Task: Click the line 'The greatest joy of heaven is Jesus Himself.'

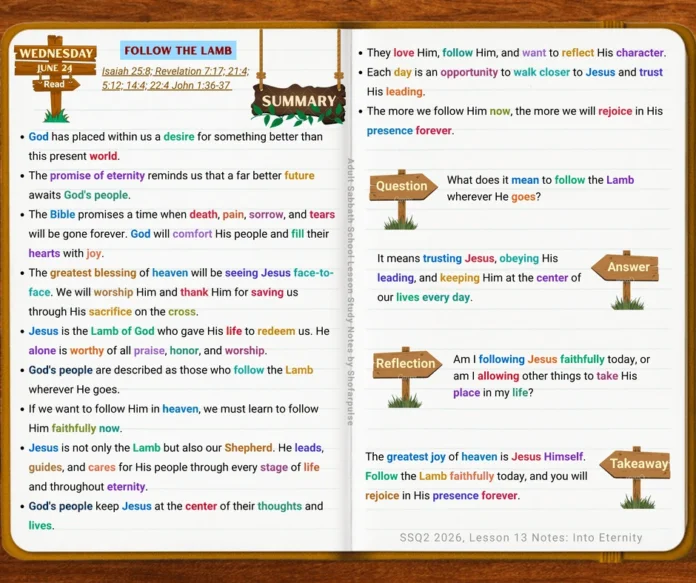Action: [x=475, y=457]
